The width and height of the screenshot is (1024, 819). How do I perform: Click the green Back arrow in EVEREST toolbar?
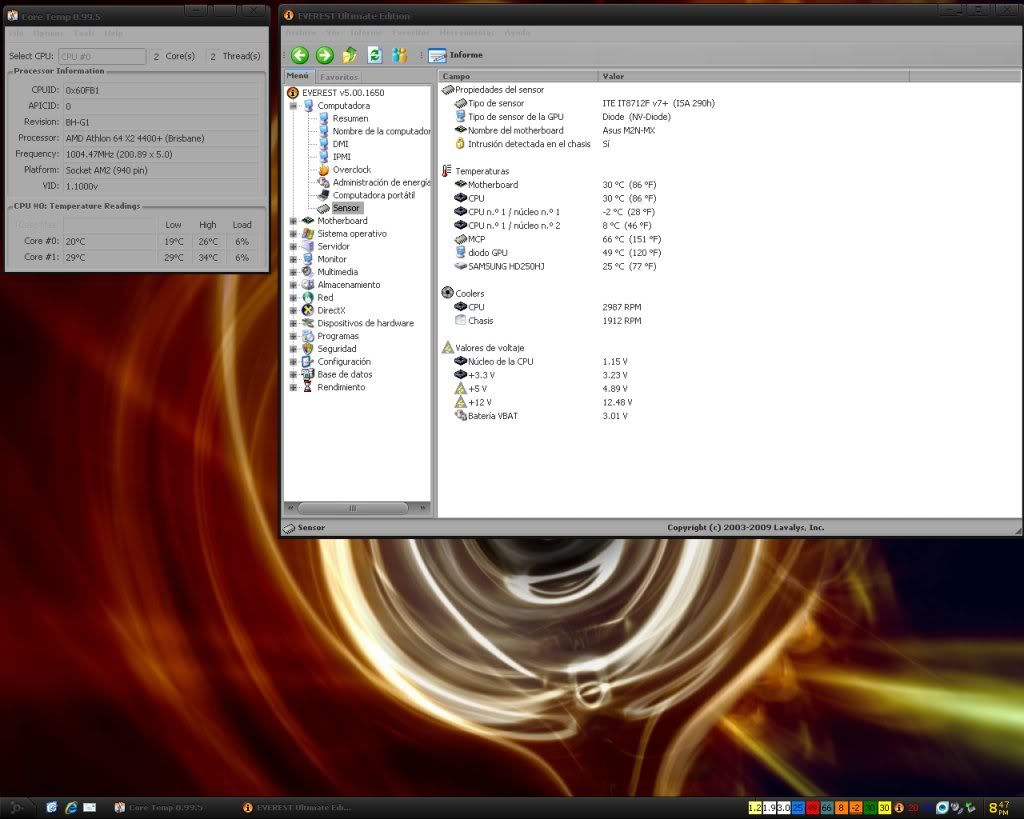(x=299, y=55)
